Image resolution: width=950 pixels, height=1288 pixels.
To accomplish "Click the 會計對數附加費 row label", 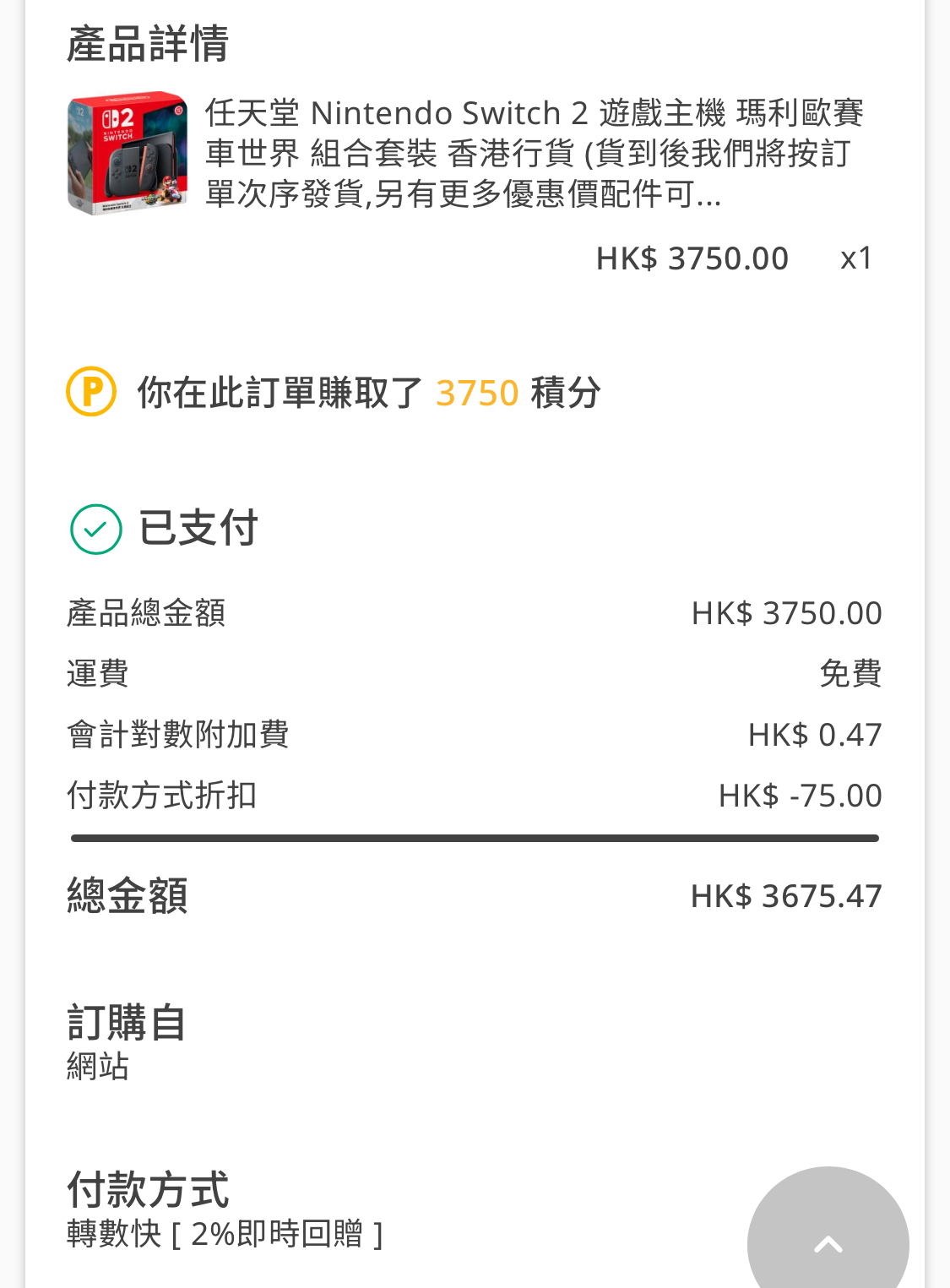I will tap(178, 735).
